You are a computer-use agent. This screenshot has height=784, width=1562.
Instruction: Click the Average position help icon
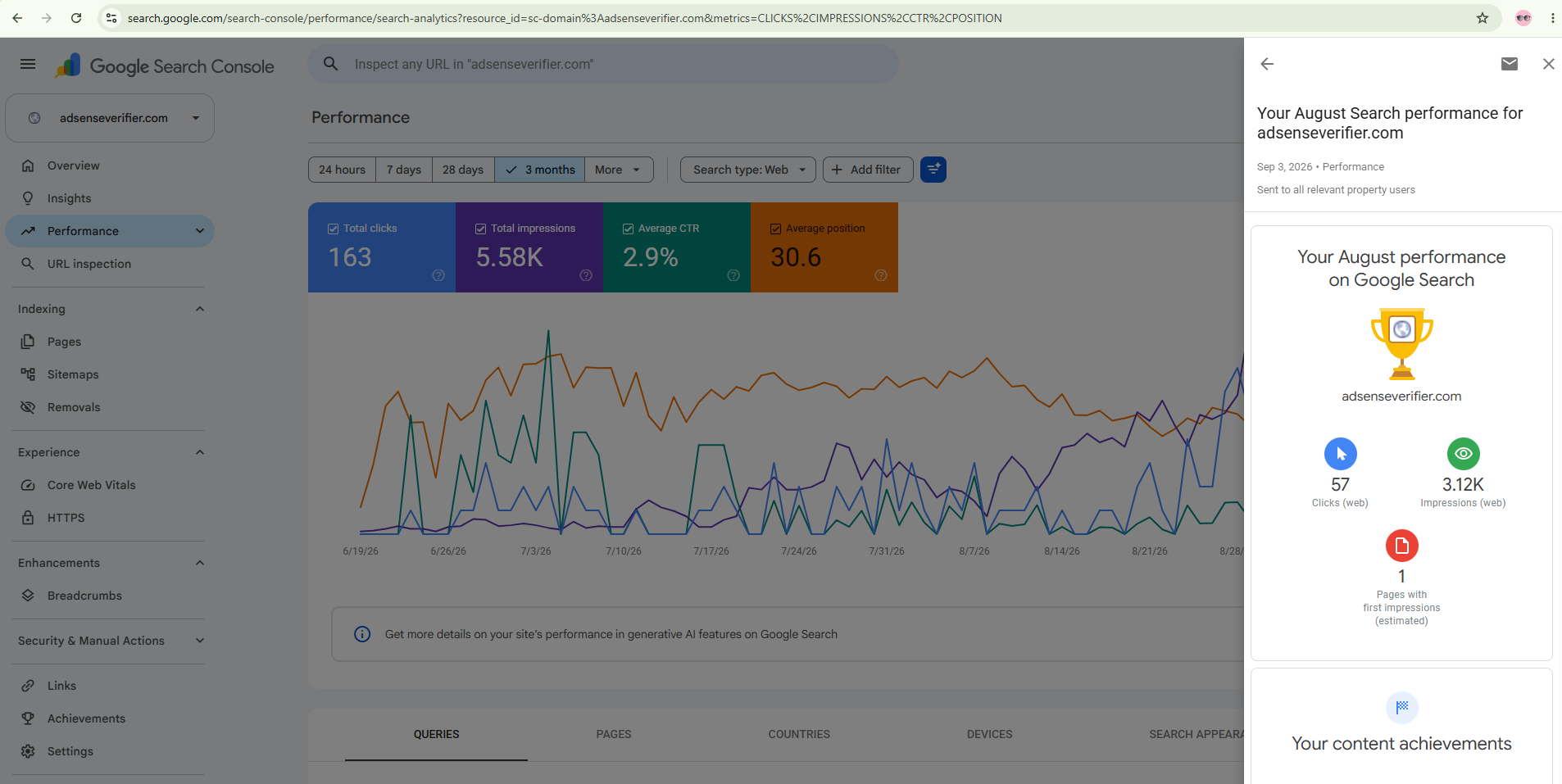(x=881, y=275)
